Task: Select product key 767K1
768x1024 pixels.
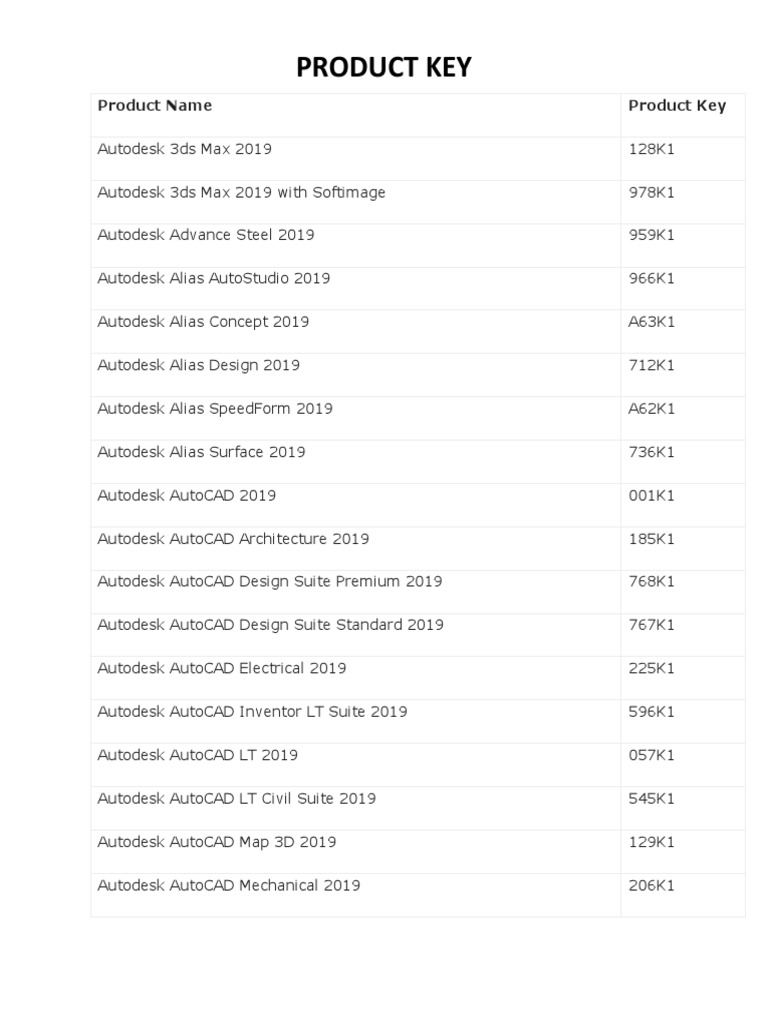Action: (x=651, y=625)
